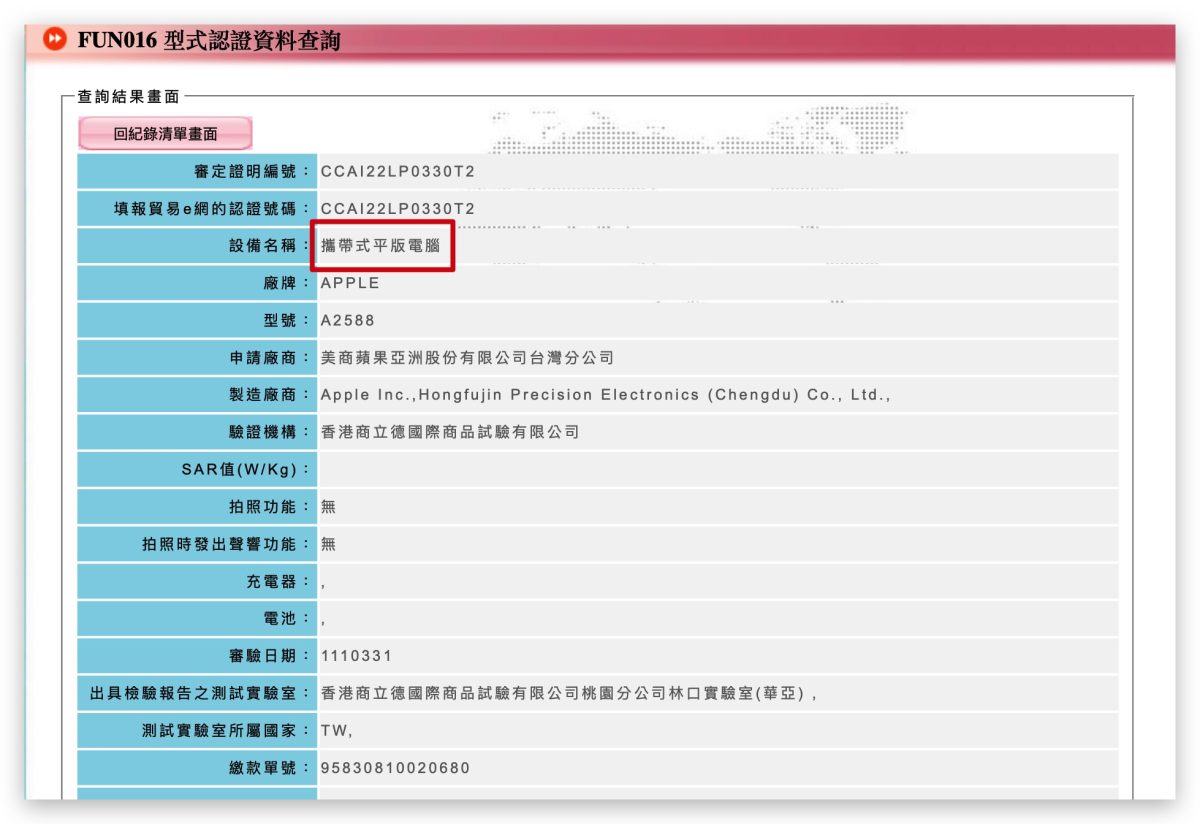Screen dimensions: 1200x824
Task: Click the 製造廠商 label cell
Action: pyautogui.click(x=198, y=395)
